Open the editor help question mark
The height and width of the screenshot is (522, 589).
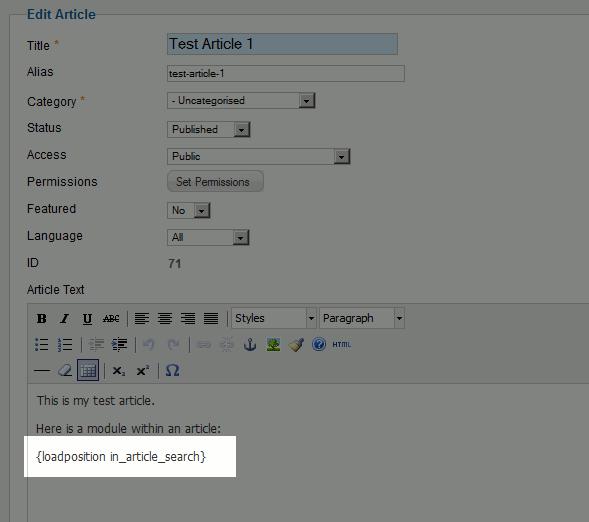pyautogui.click(x=319, y=344)
